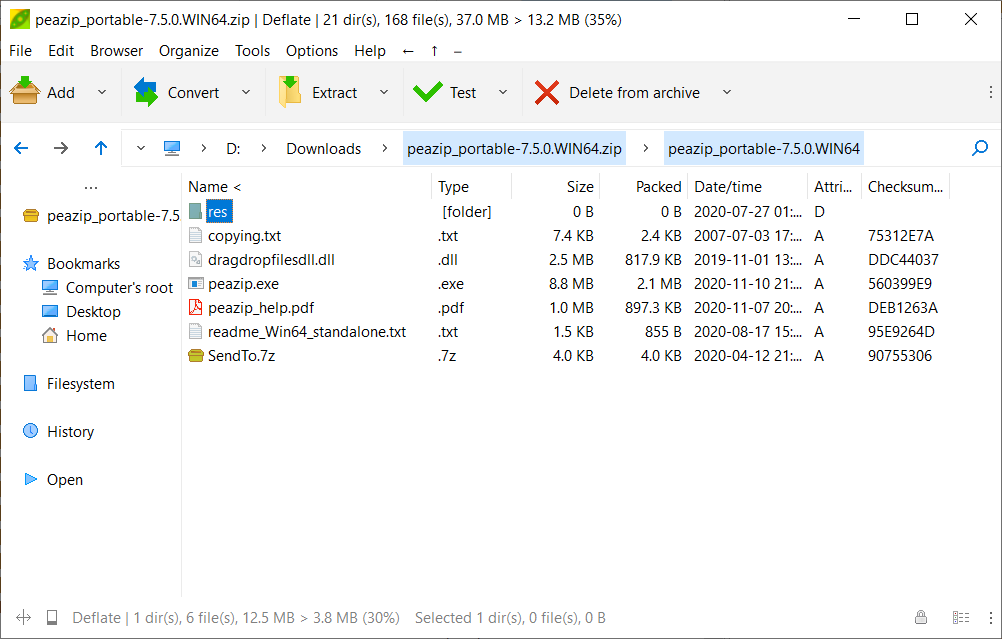Go forward with the right arrow
Image resolution: width=1002 pixels, height=639 pixels.
[x=61, y=148]
